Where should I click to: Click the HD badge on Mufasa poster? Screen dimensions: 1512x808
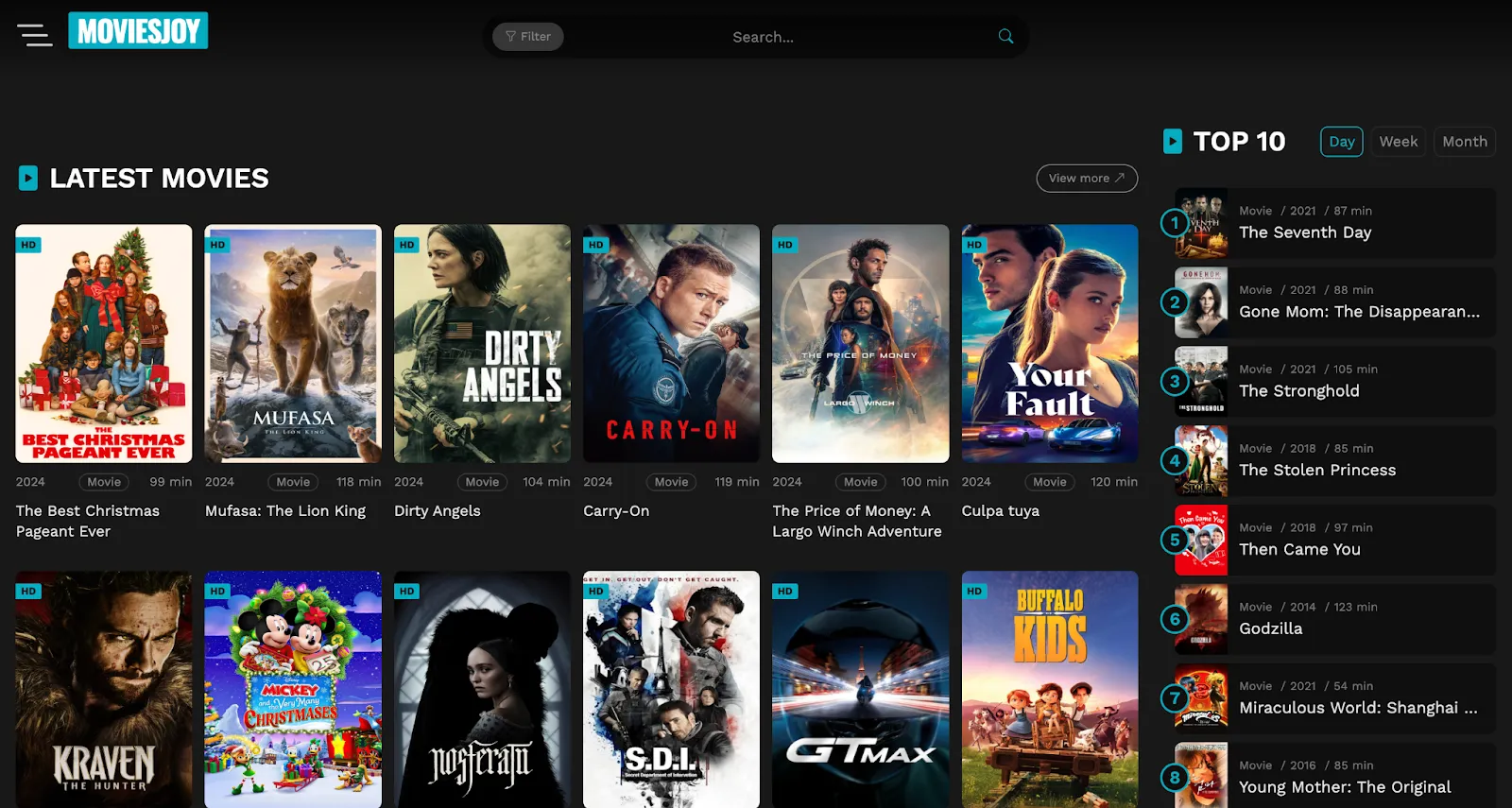pyautogui.click(x=218, y=245)
